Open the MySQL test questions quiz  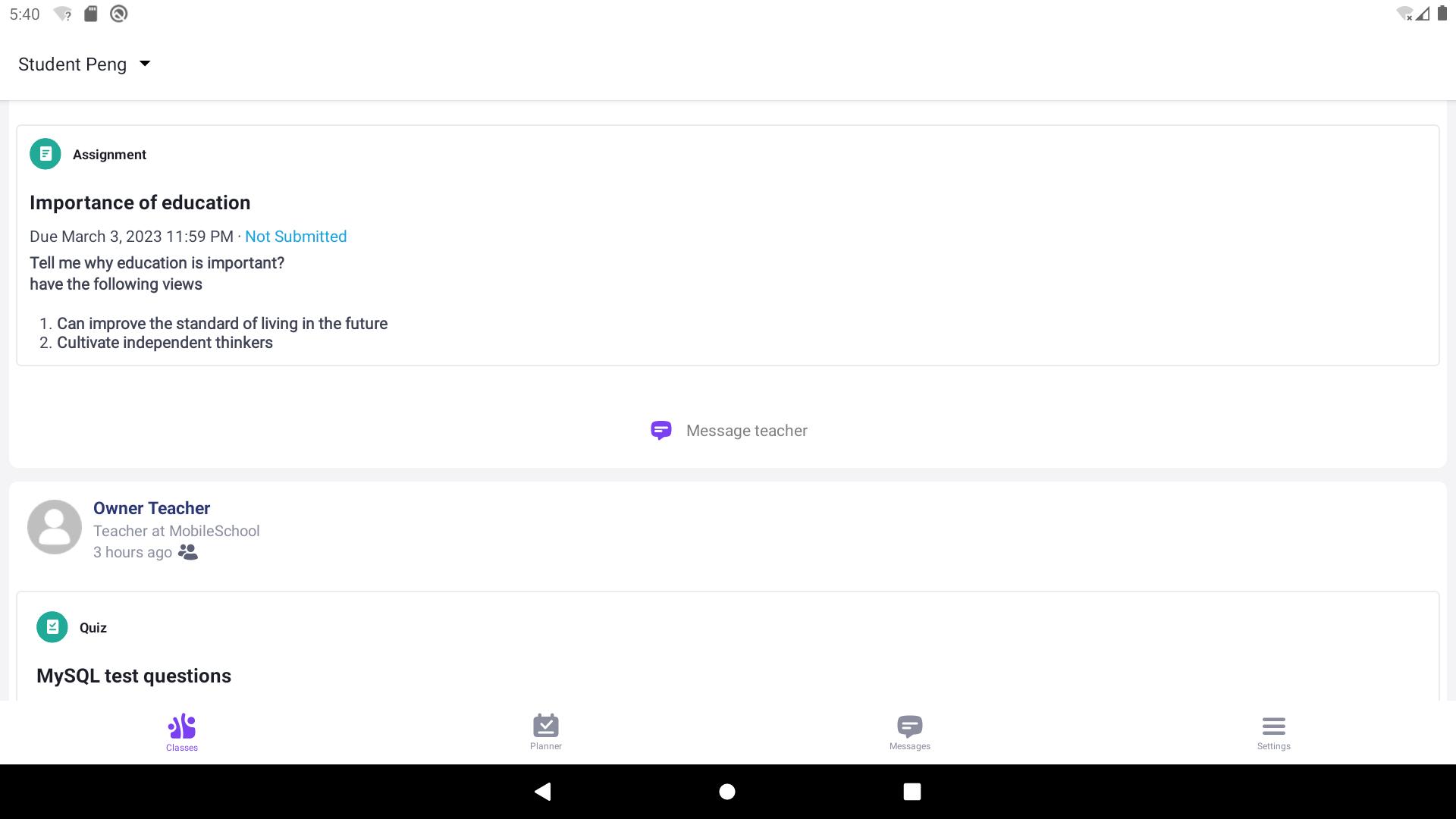[133, 676]
